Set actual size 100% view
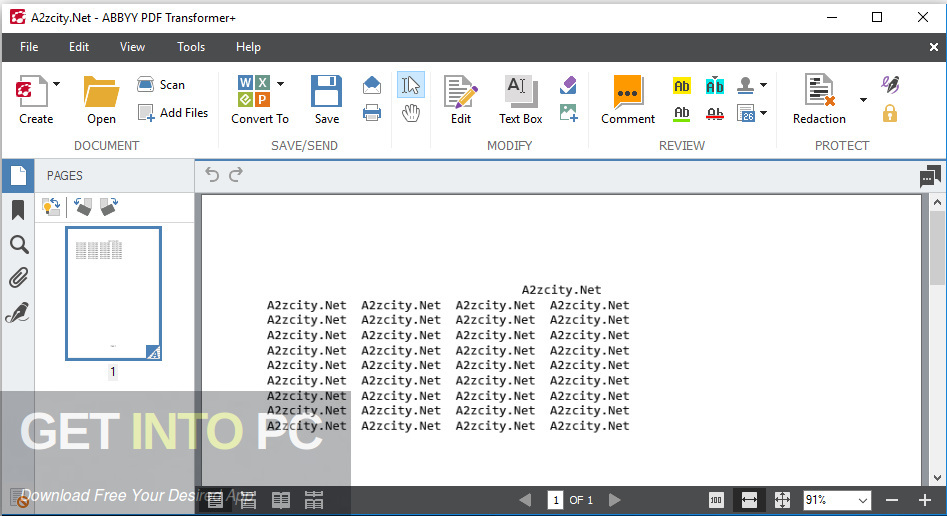The height and width of the screenshot is (516, 947). pos(716,500)
